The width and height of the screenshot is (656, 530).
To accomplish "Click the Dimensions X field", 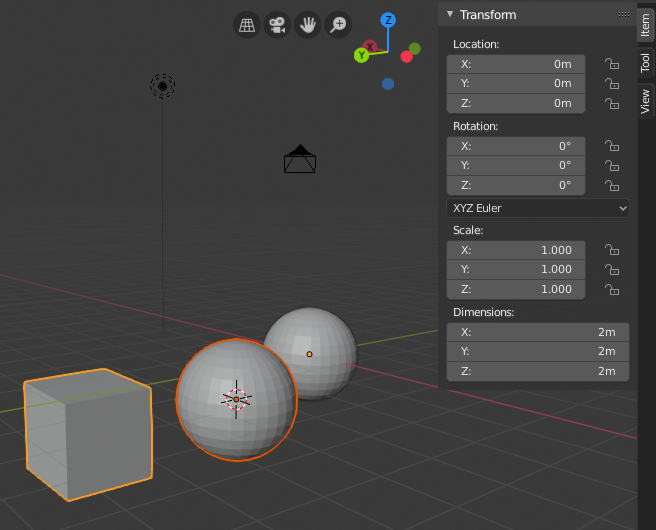I will coord(538,332).
